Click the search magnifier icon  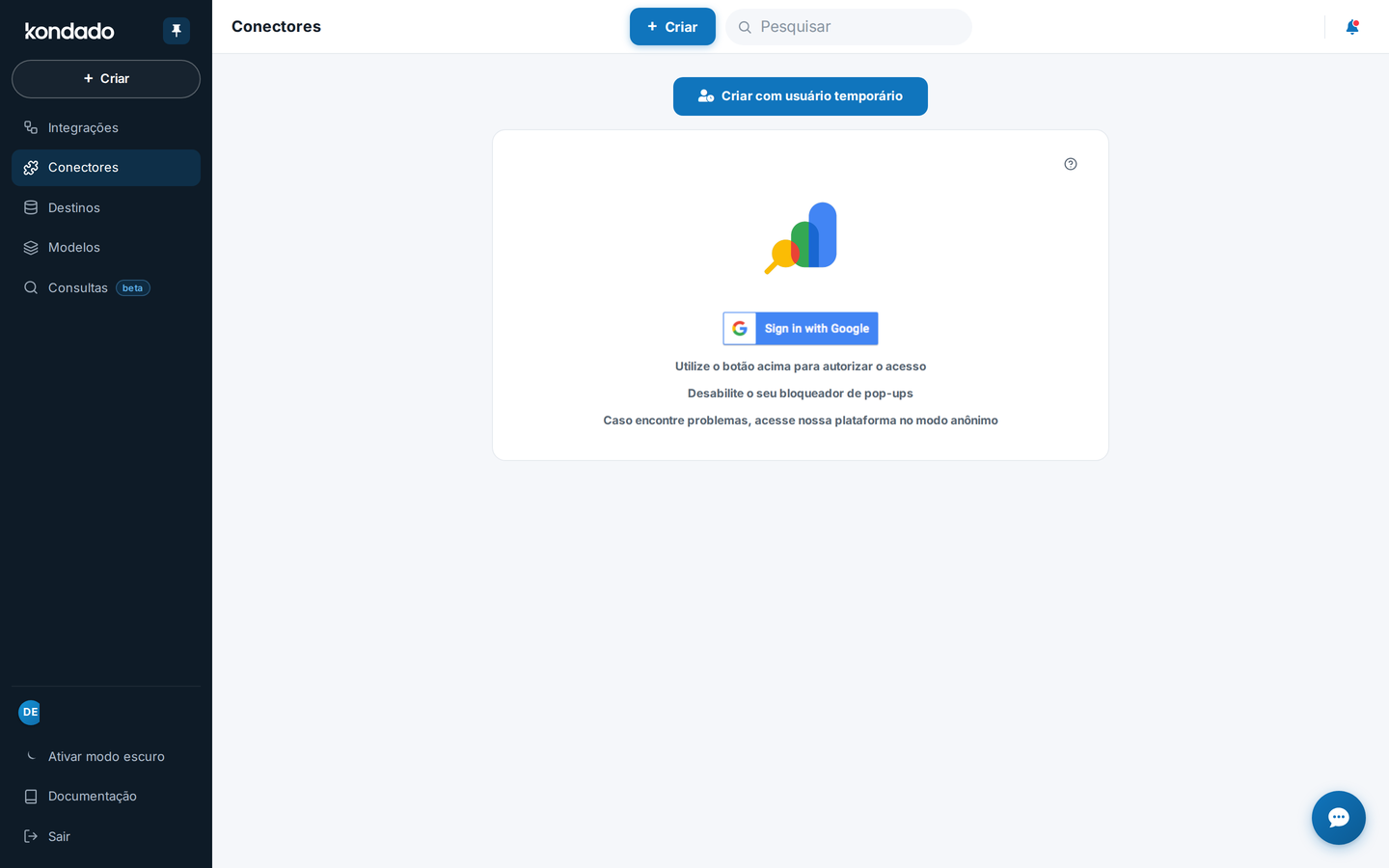pos(745,27)
